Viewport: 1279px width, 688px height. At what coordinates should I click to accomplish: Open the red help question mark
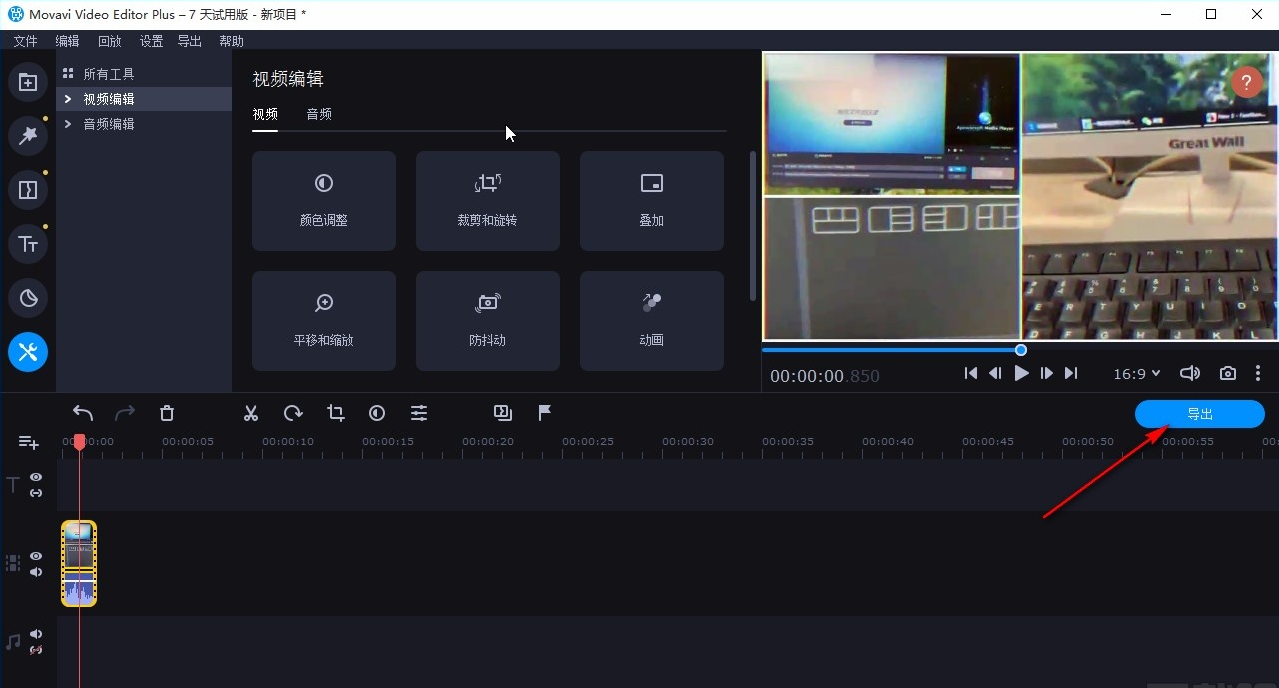tap(1247, 82)
